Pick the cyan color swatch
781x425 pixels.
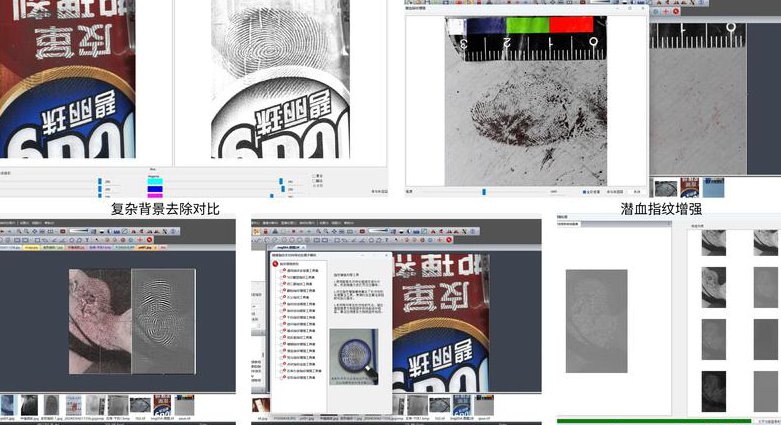154,181
